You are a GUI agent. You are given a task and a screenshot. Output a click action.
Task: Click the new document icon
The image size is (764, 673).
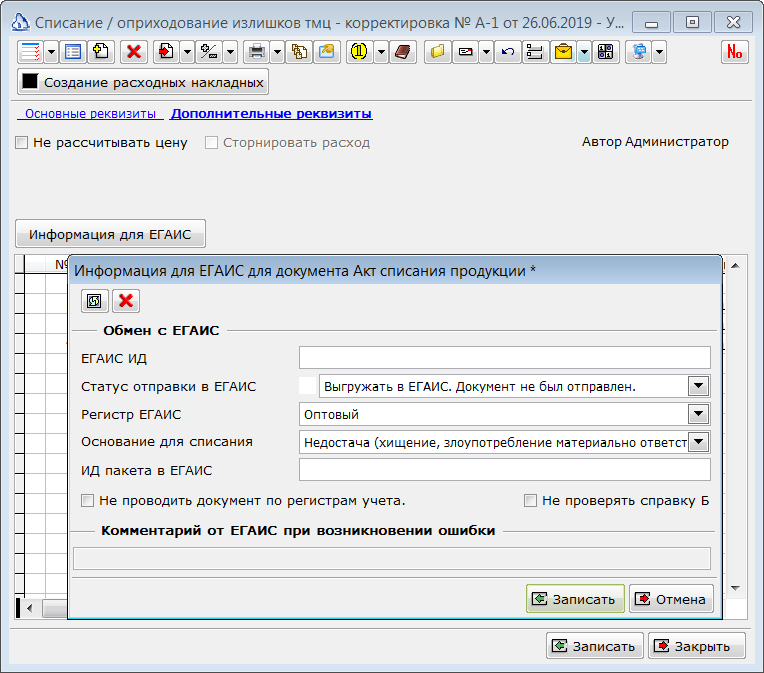click(x=101, y=52)
